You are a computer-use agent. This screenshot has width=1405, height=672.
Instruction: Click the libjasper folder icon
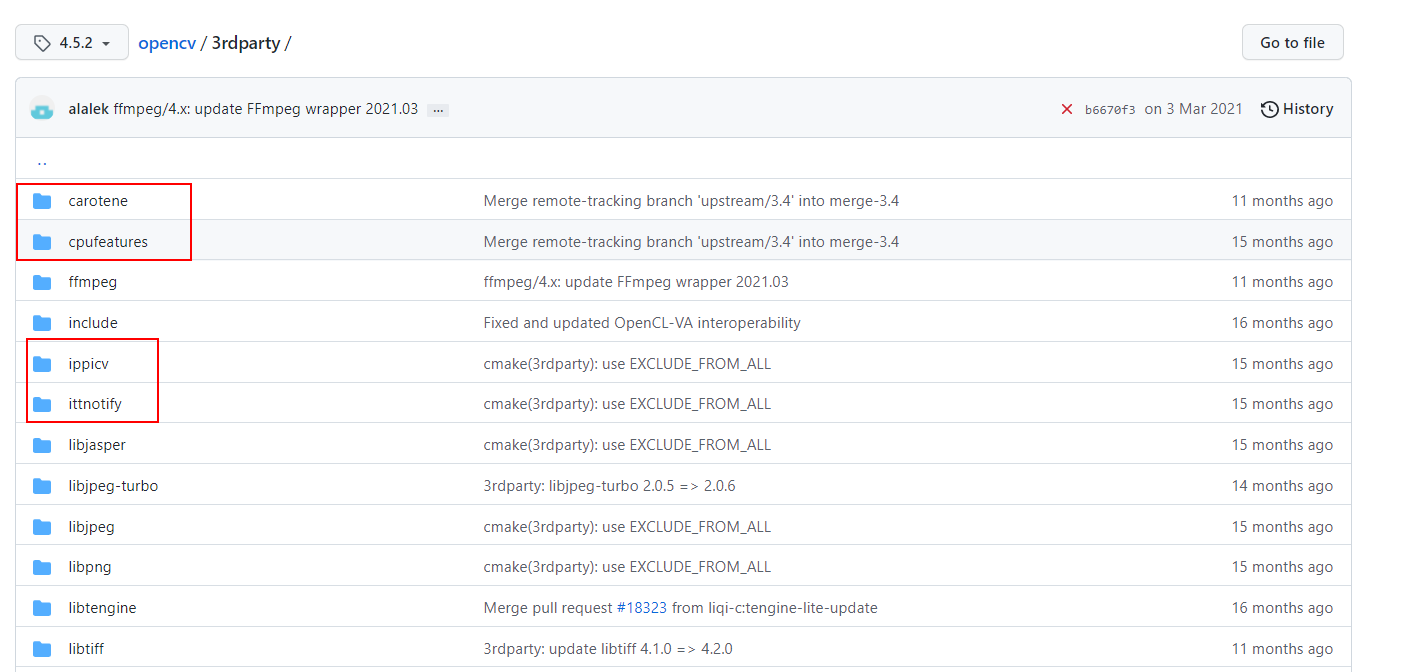coord(42,445)
